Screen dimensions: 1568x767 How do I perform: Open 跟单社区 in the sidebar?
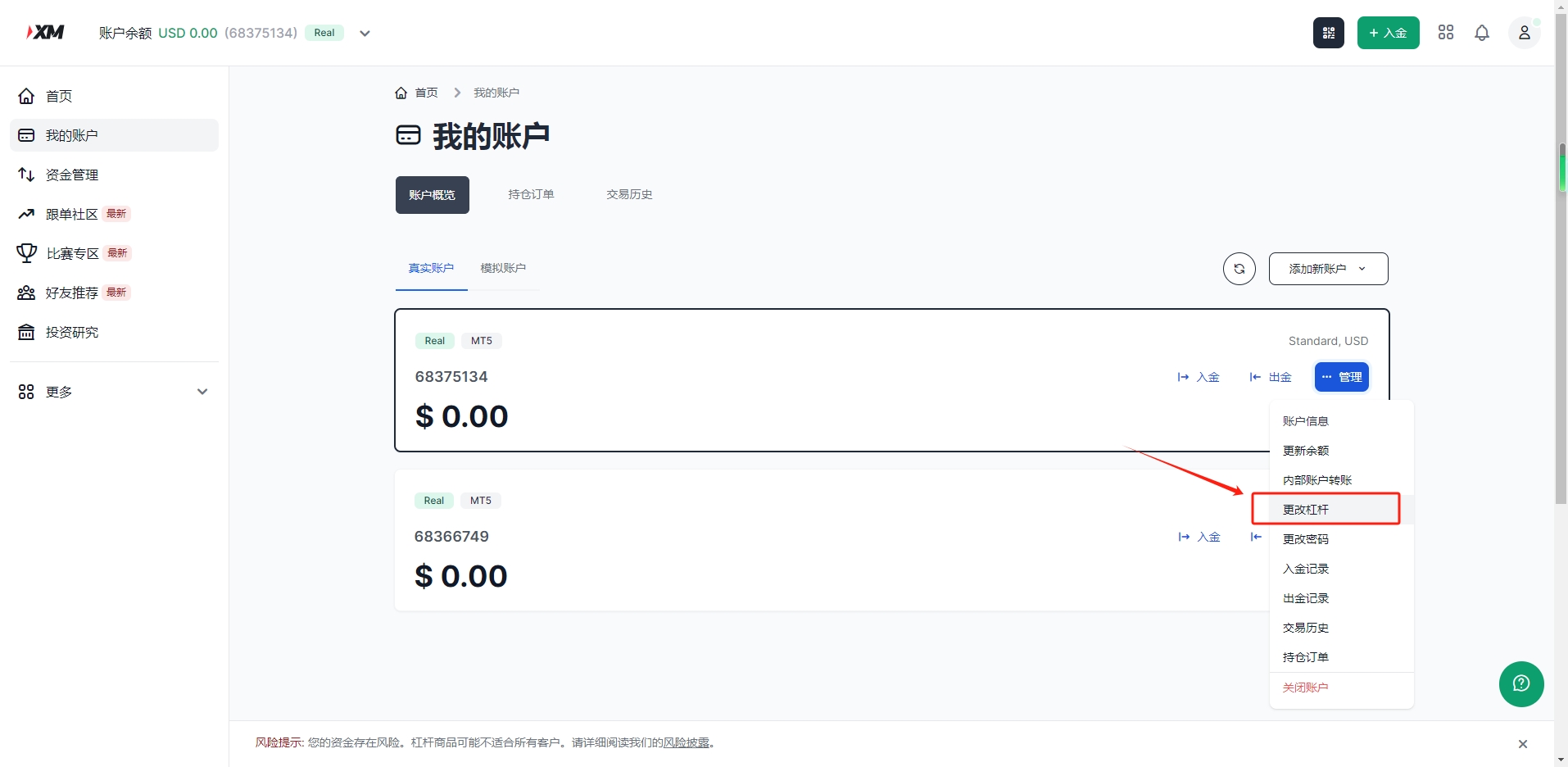(114, 214)
